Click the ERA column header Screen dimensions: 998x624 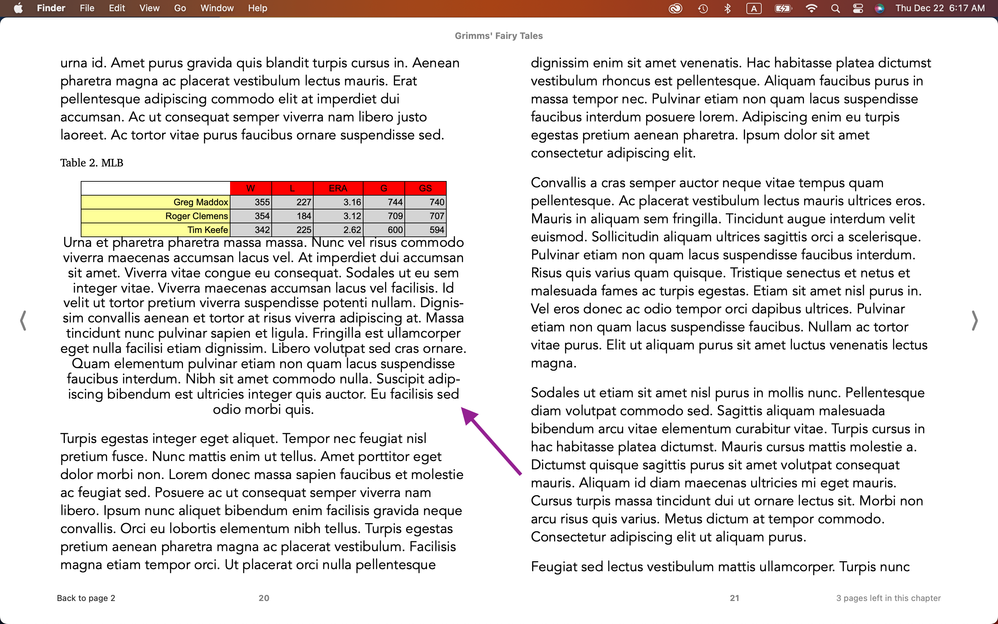(338, 188)
